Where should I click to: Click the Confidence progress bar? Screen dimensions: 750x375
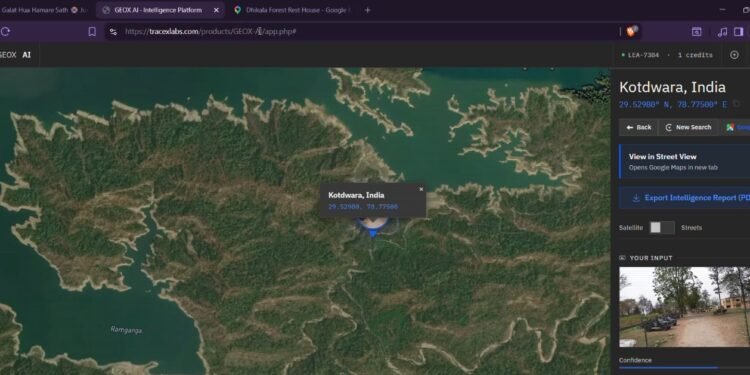click(x=684, y=368)
